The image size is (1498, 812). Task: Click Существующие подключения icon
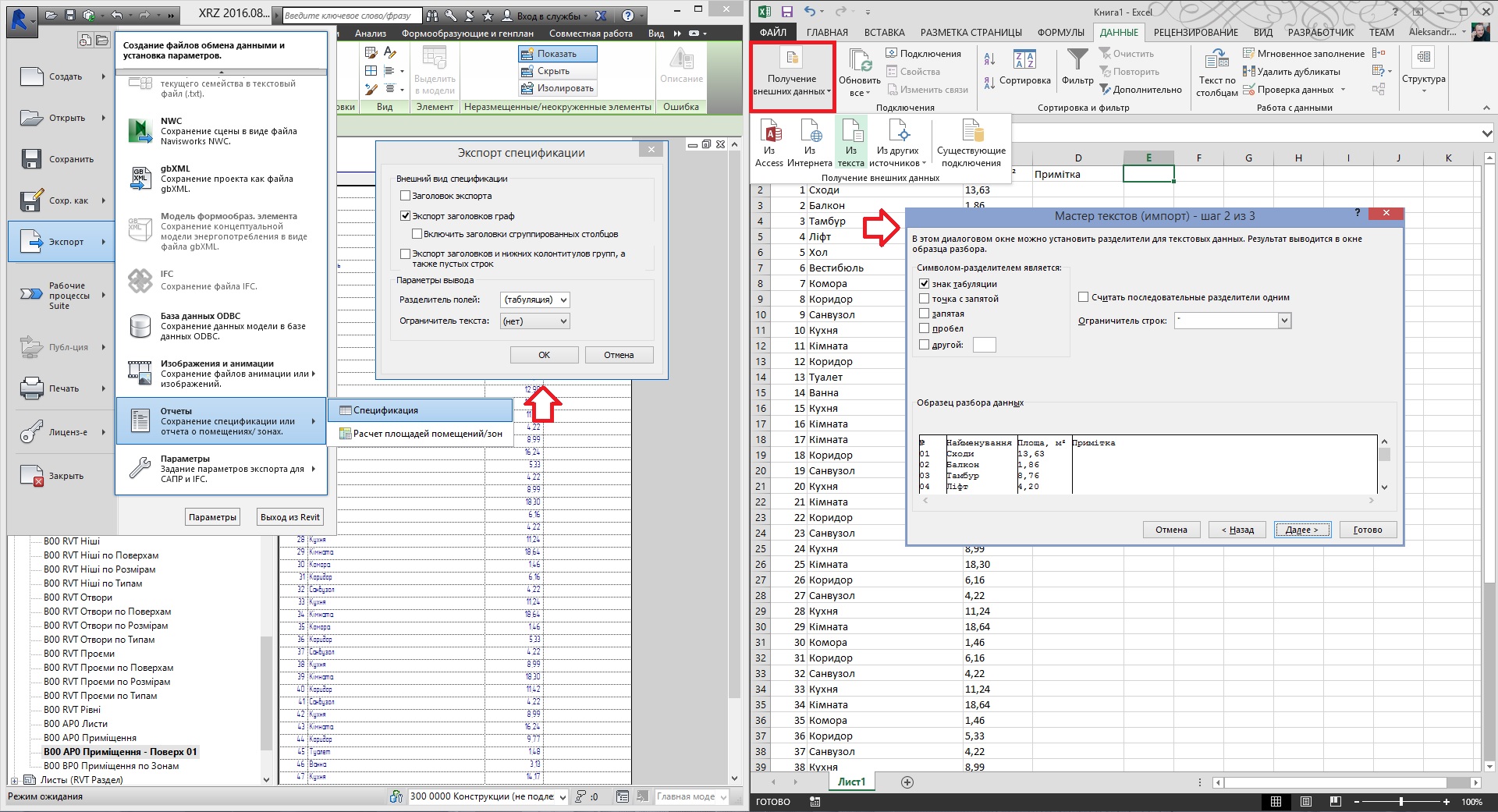point(972,129)
